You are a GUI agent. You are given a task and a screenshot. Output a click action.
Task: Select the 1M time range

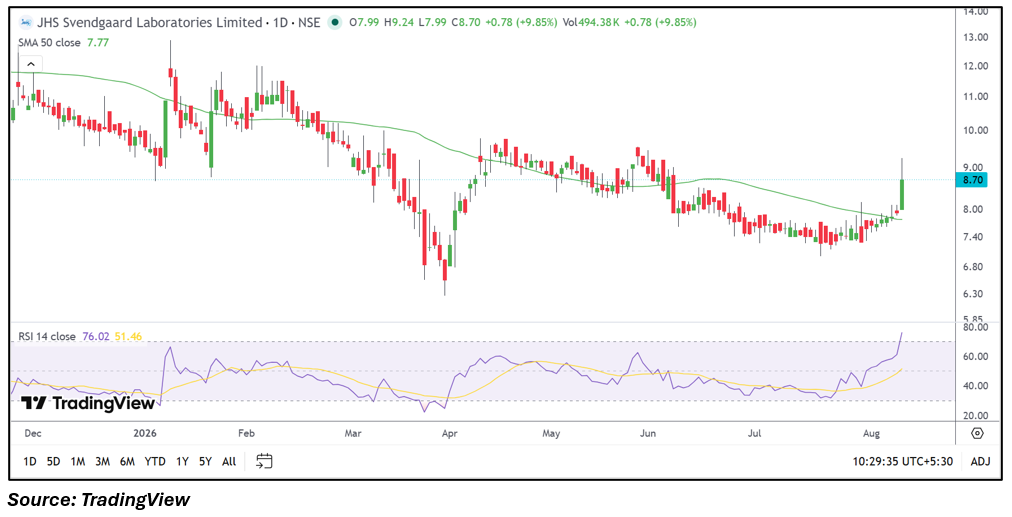[x=77, y=461]
